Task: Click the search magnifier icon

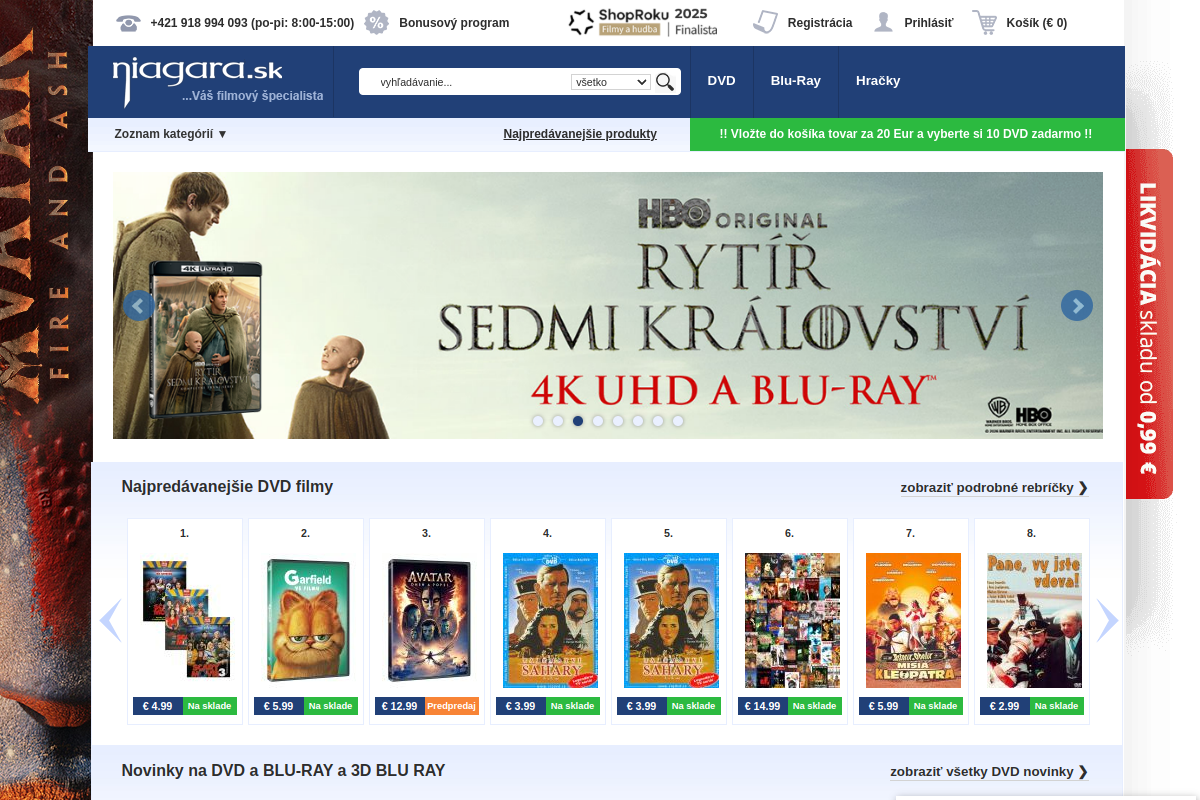Action: pos(665,82)
